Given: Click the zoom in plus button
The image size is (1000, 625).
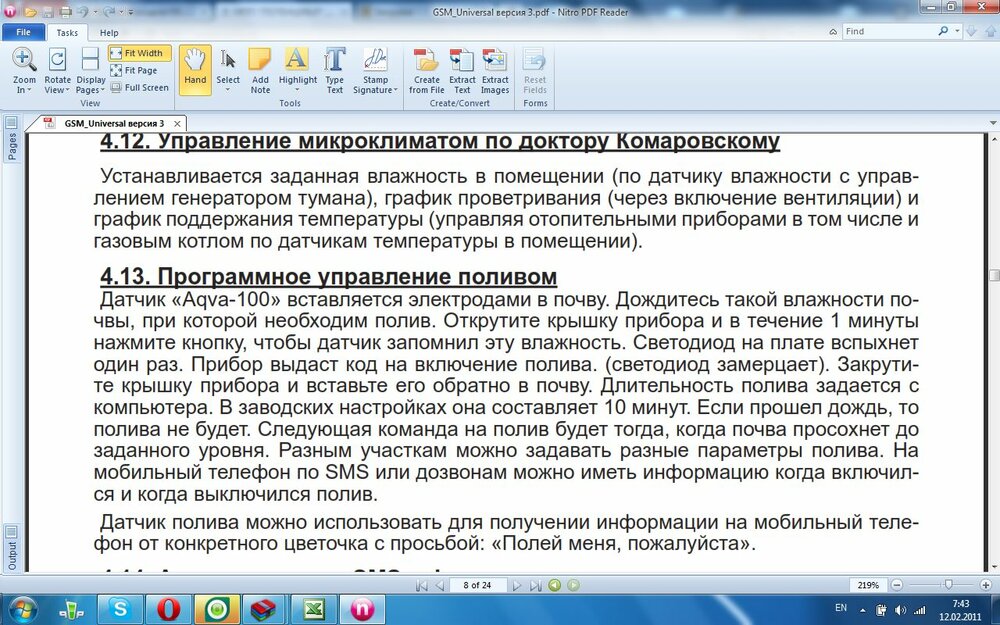Looking at the screenshot, I should 987,585.
